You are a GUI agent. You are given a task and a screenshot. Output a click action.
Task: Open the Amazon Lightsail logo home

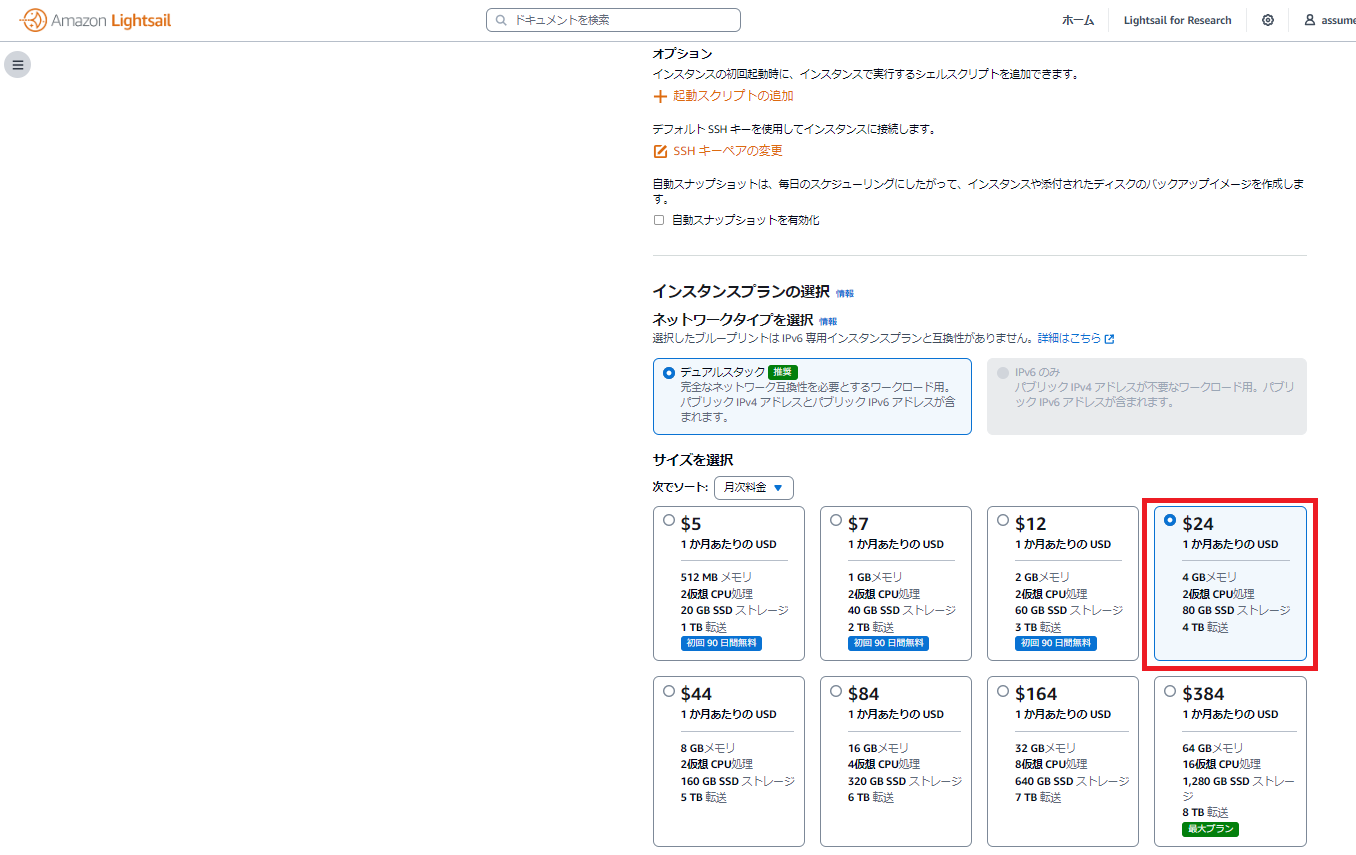point(95,20)
